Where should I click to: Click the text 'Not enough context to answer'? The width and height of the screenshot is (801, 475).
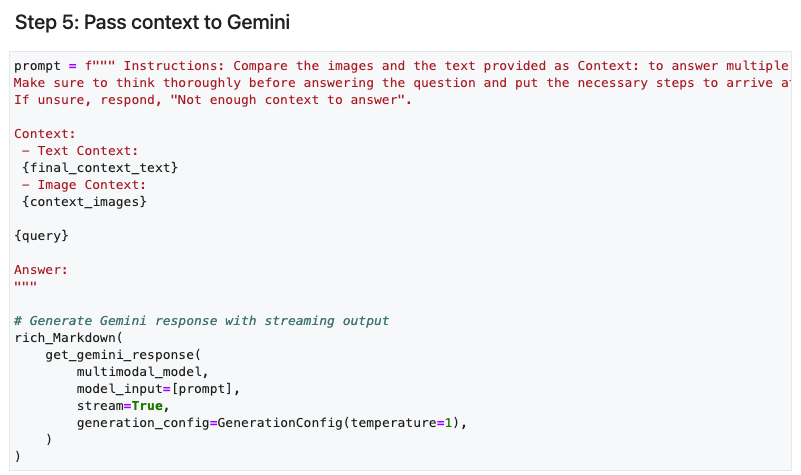coord(288,100)
